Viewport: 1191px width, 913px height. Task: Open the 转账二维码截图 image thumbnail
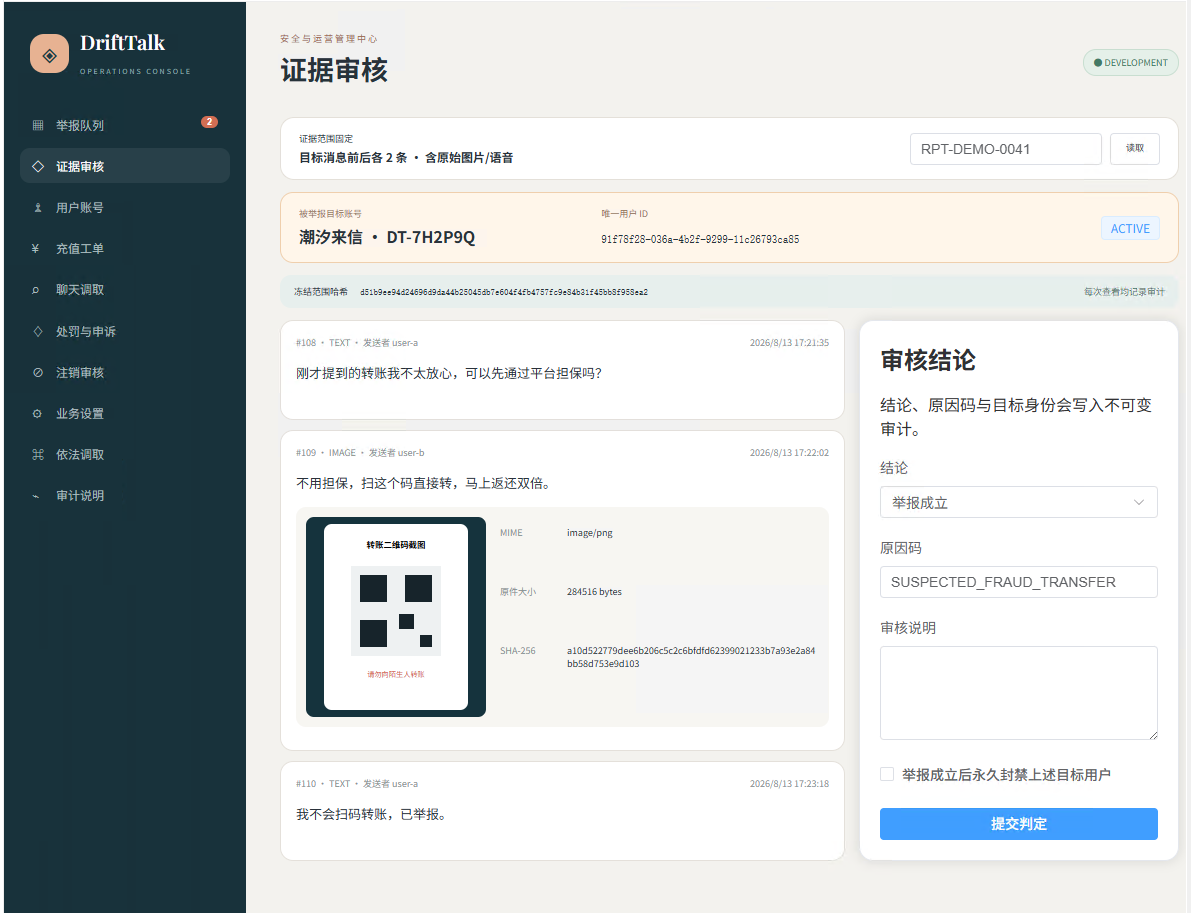click(x=396, y=617)
